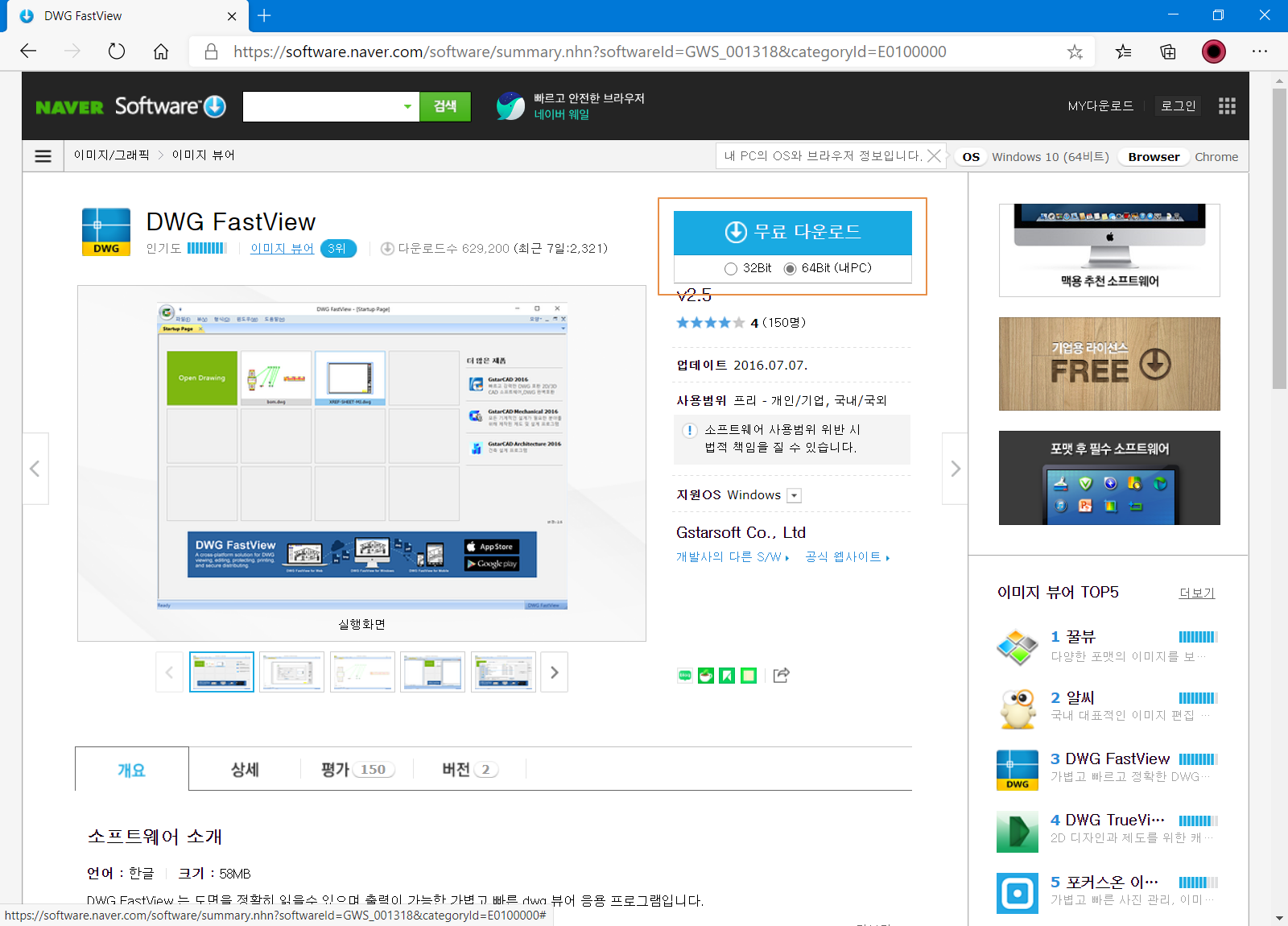Screen dimensions: 1288x926
Task: Open 알씨 app icon in TOP5
Action: pos(1018,709)
